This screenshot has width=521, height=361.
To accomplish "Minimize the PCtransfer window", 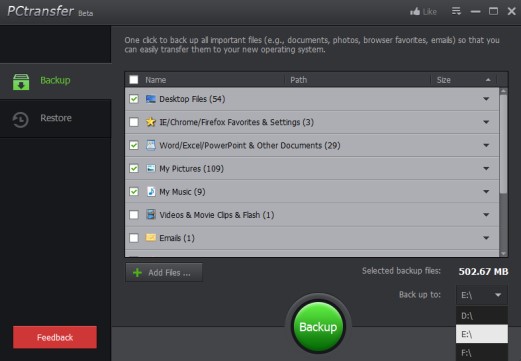I will (x=475, y=12).
